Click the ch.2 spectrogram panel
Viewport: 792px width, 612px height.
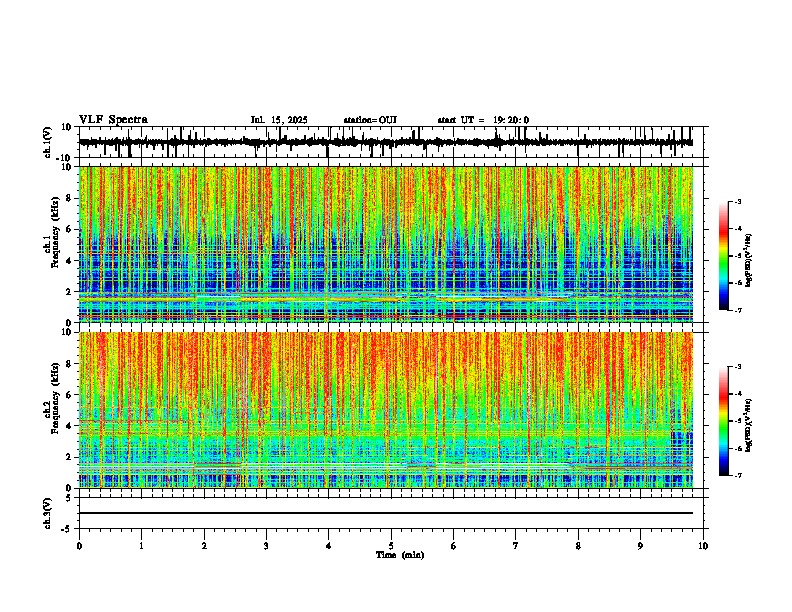tap(386, 410)
